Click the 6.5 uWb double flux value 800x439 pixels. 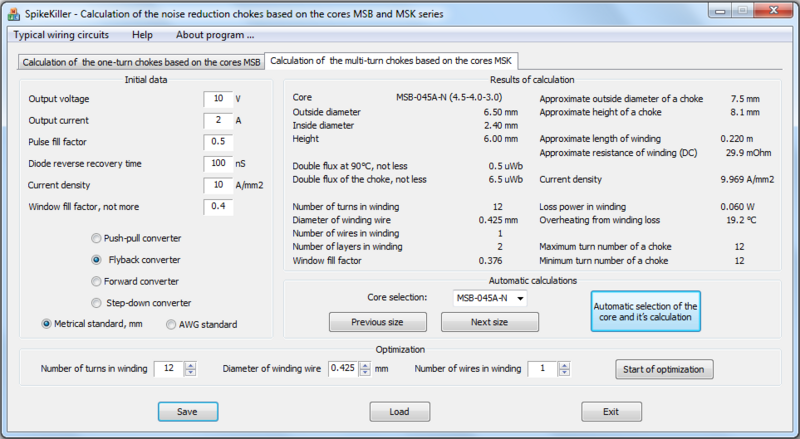coord(505,180)
